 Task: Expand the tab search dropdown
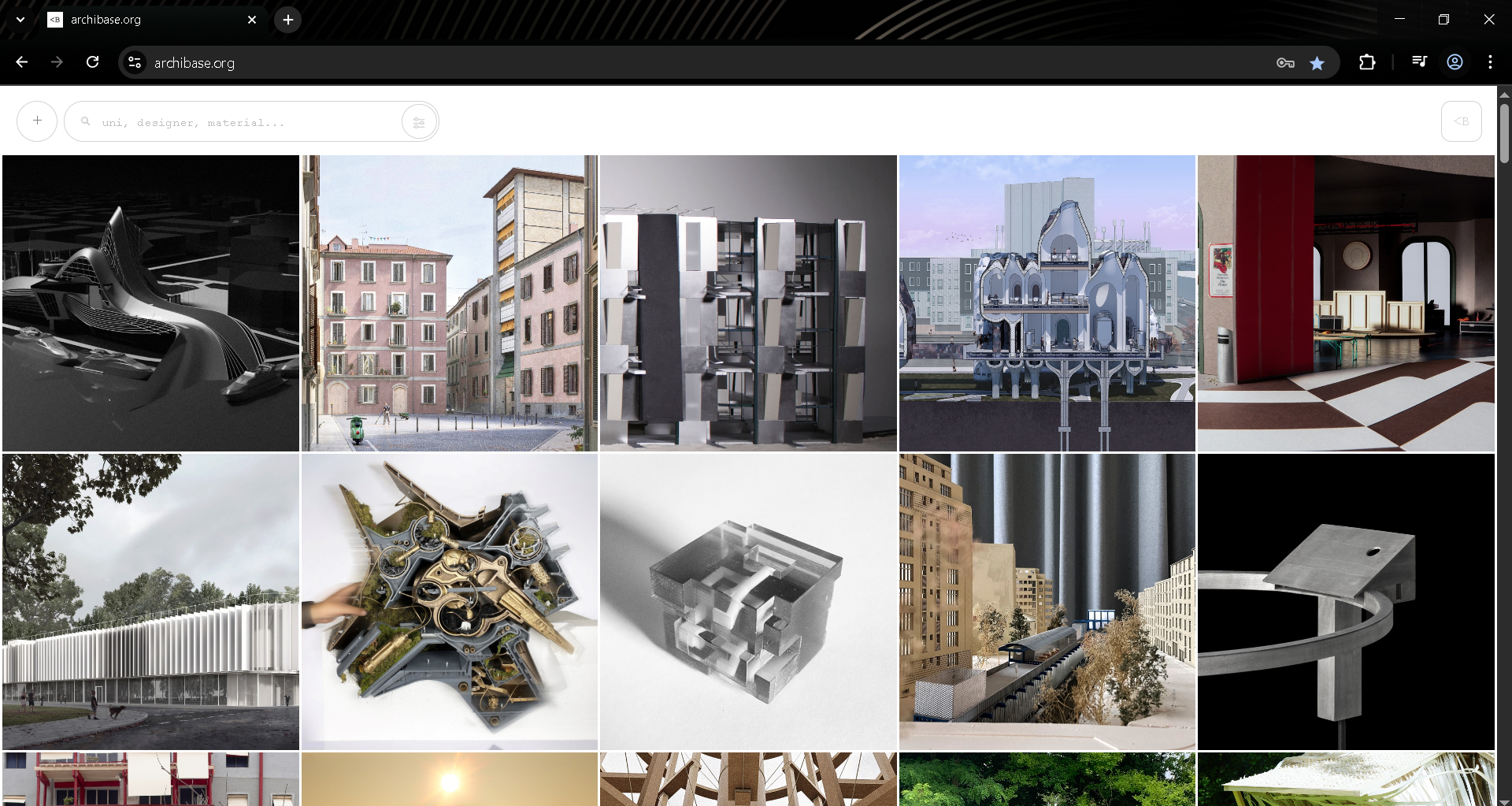tap(20, 20)
